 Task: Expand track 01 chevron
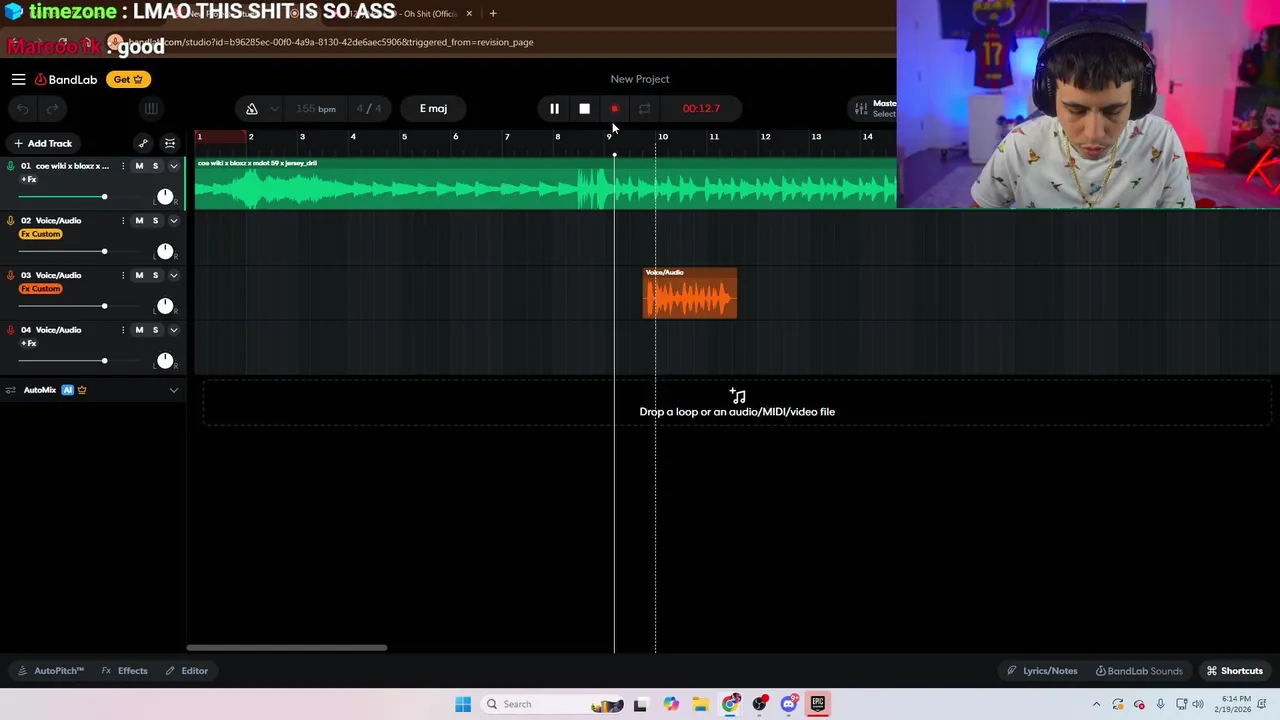pyautogui.click(x=173, y=166)
